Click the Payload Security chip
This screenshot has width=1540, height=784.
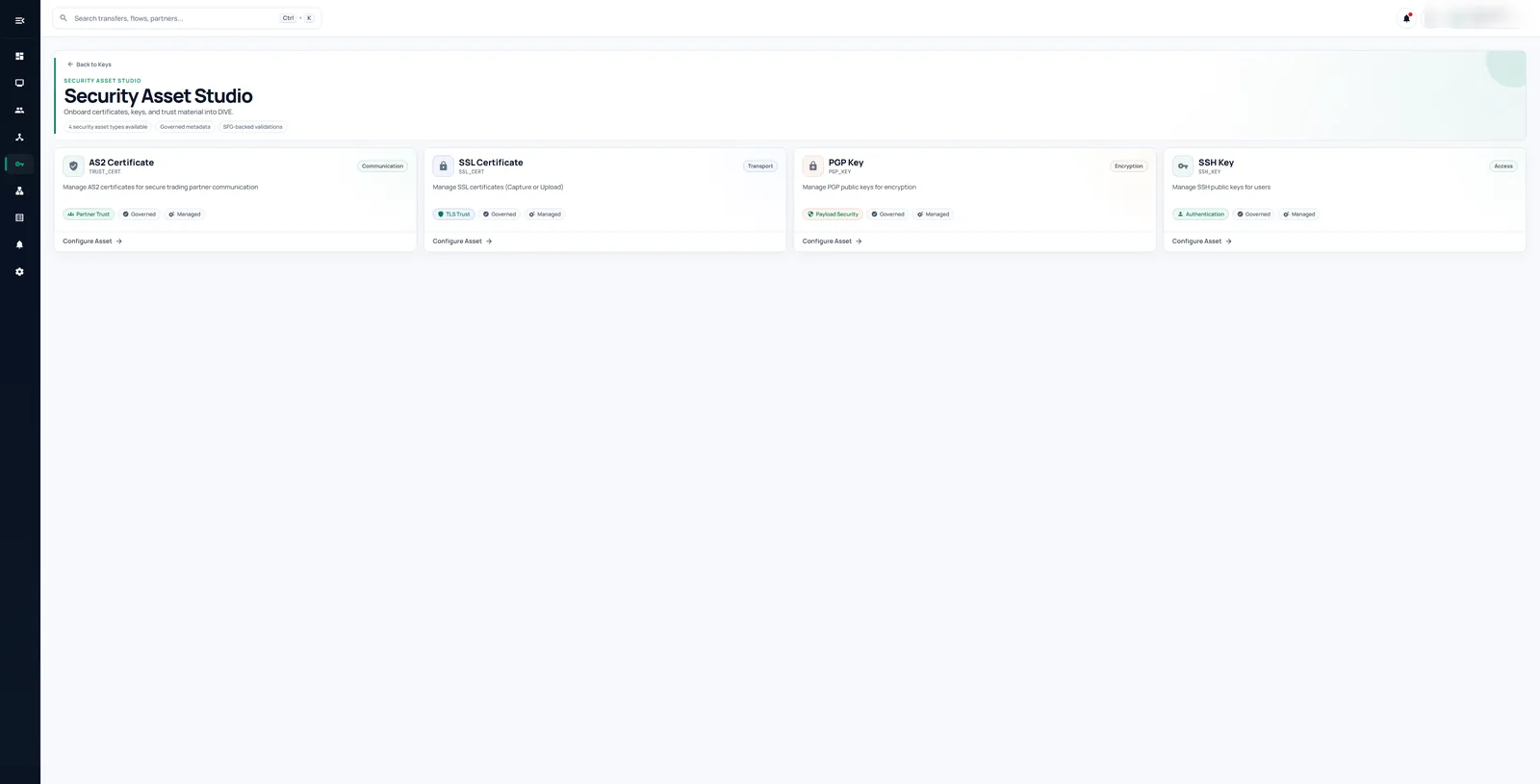[x=833, y=215]
